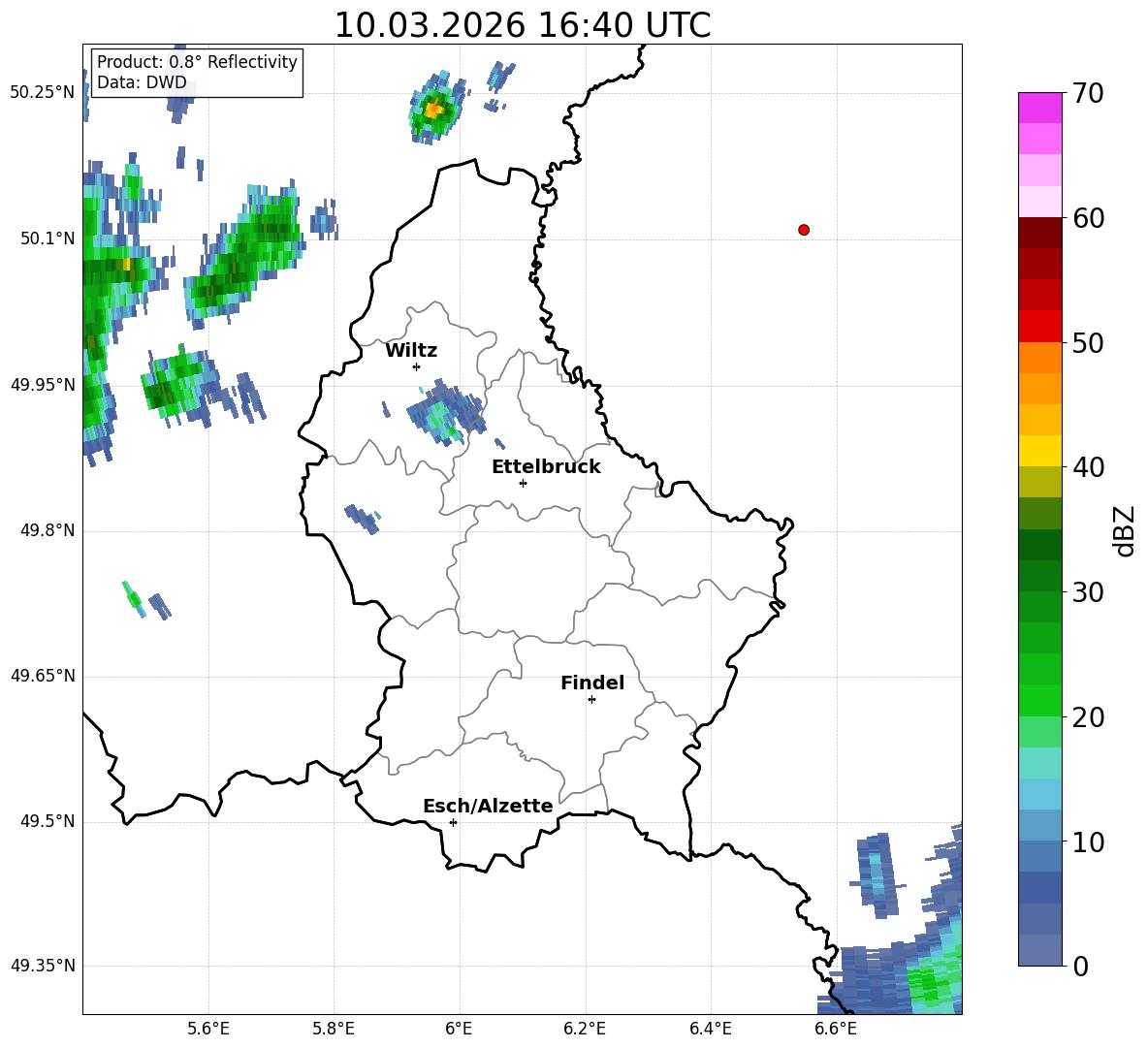Click the 70 tick on colorbar
The height and width of the screenshot is (1048, 1148).
[x=1087, y=93]
